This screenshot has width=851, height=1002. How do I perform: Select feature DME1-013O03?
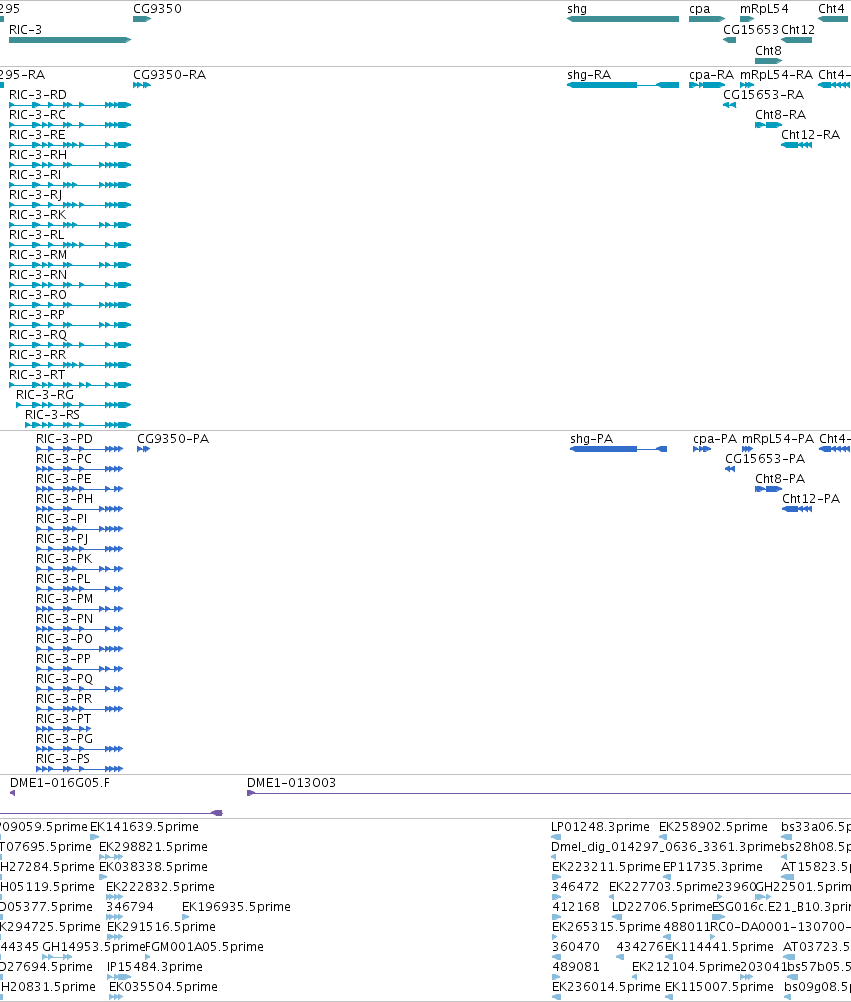click(x=549, y=793)
